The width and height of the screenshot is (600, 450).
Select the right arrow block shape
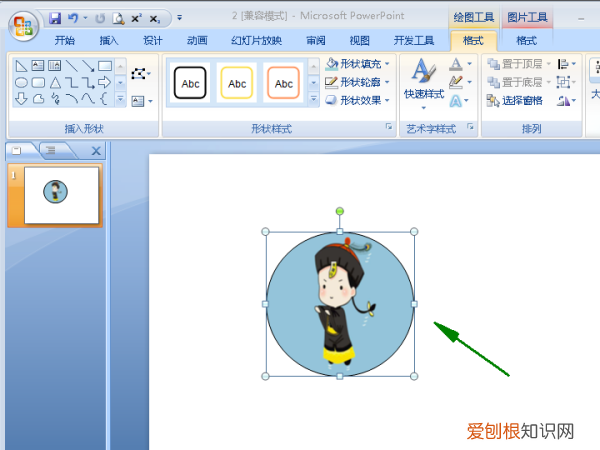point(104,82)
